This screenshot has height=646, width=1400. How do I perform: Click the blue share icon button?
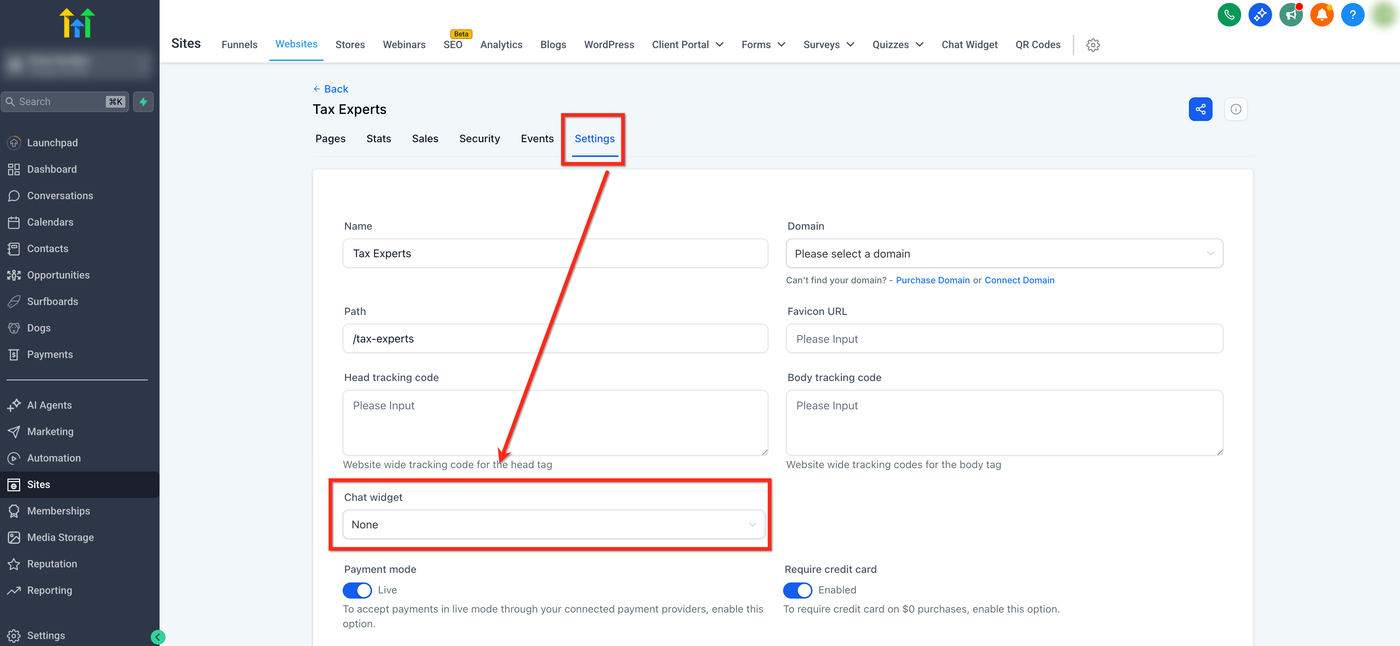click(1200, 109)
